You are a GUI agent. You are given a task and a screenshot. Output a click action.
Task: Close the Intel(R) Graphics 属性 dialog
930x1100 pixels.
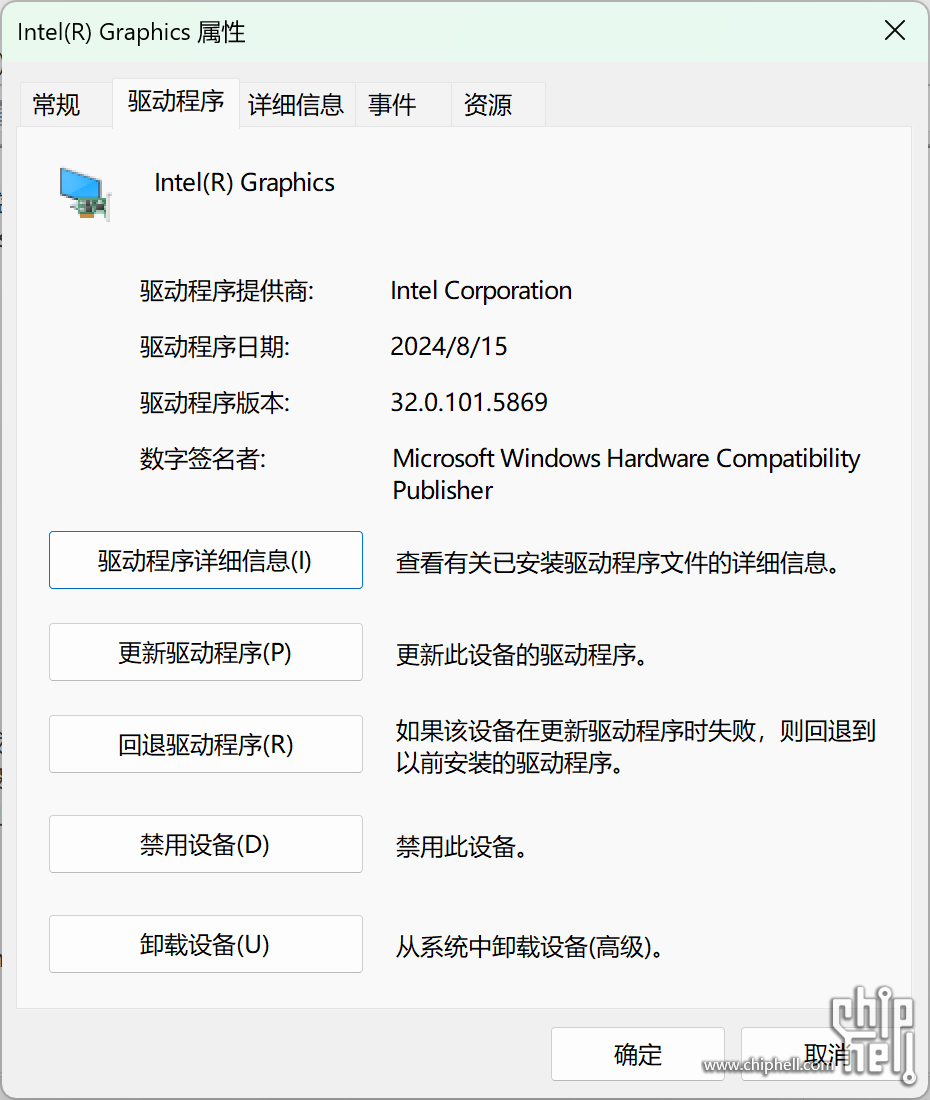click(x=895, y=30)
